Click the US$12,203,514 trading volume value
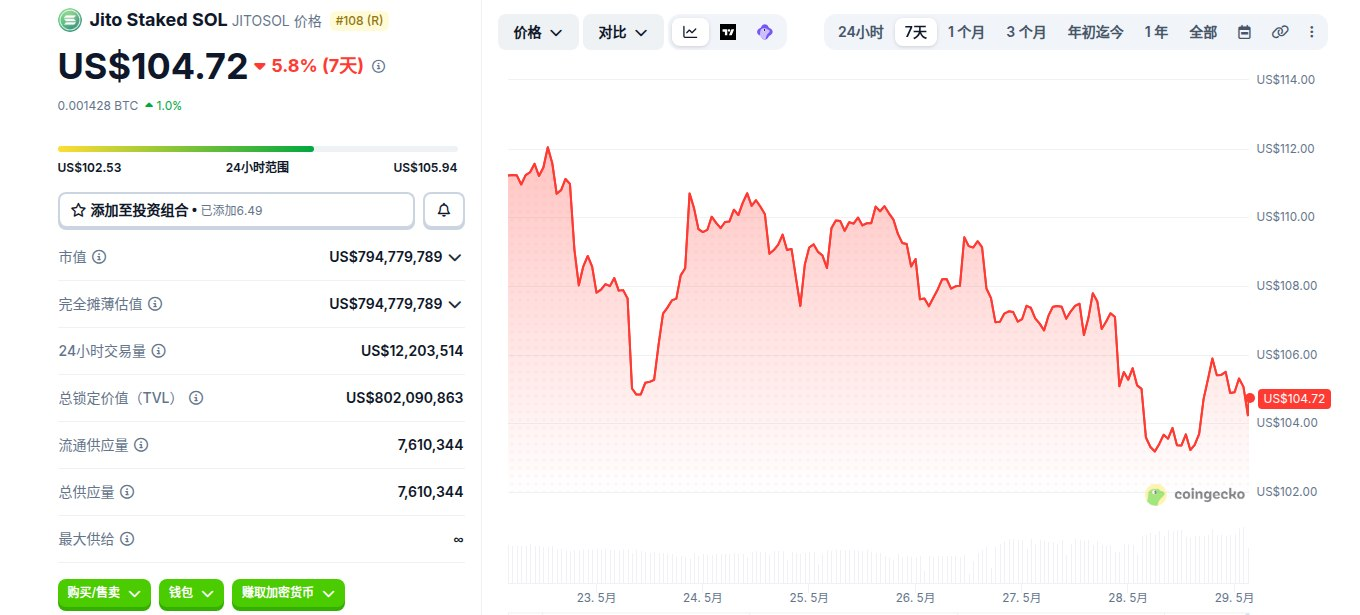Viewport: 1360px width, 615px height. [x=412, y=351]
